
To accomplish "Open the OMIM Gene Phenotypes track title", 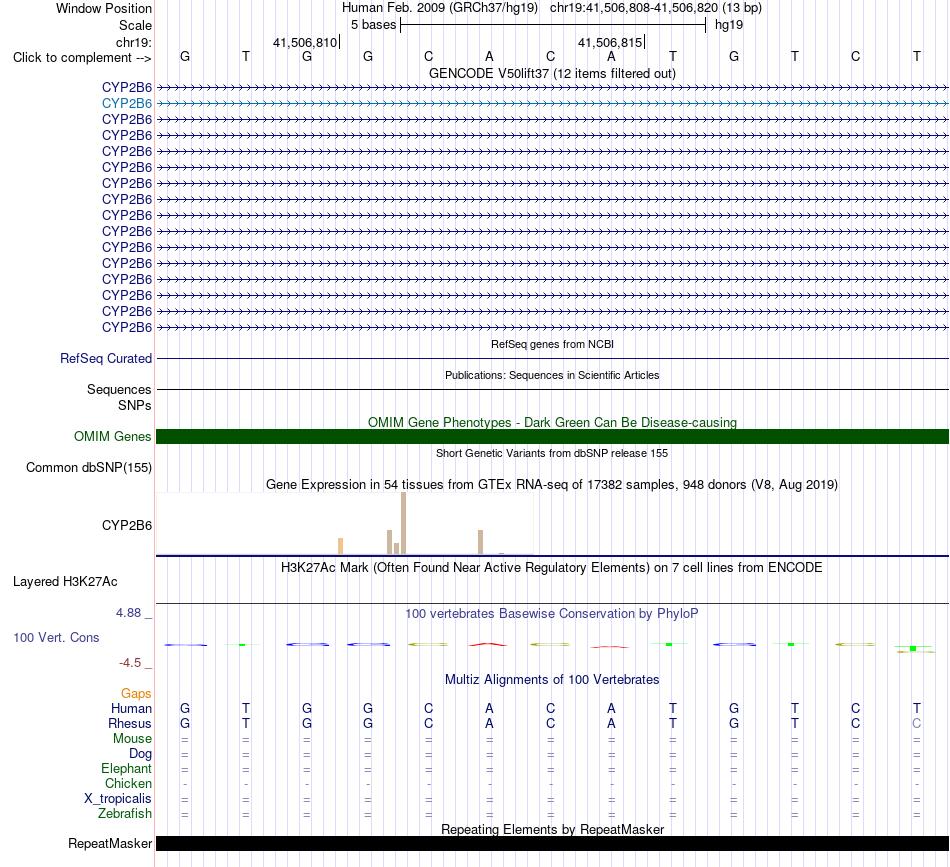I will (x=552, y=422).
